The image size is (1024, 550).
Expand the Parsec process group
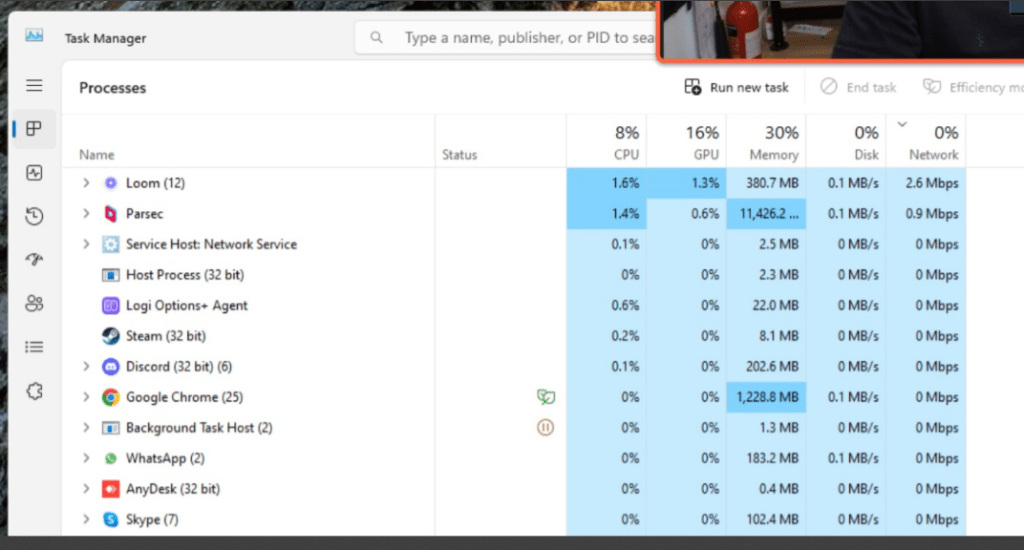(x=86, y=214)
